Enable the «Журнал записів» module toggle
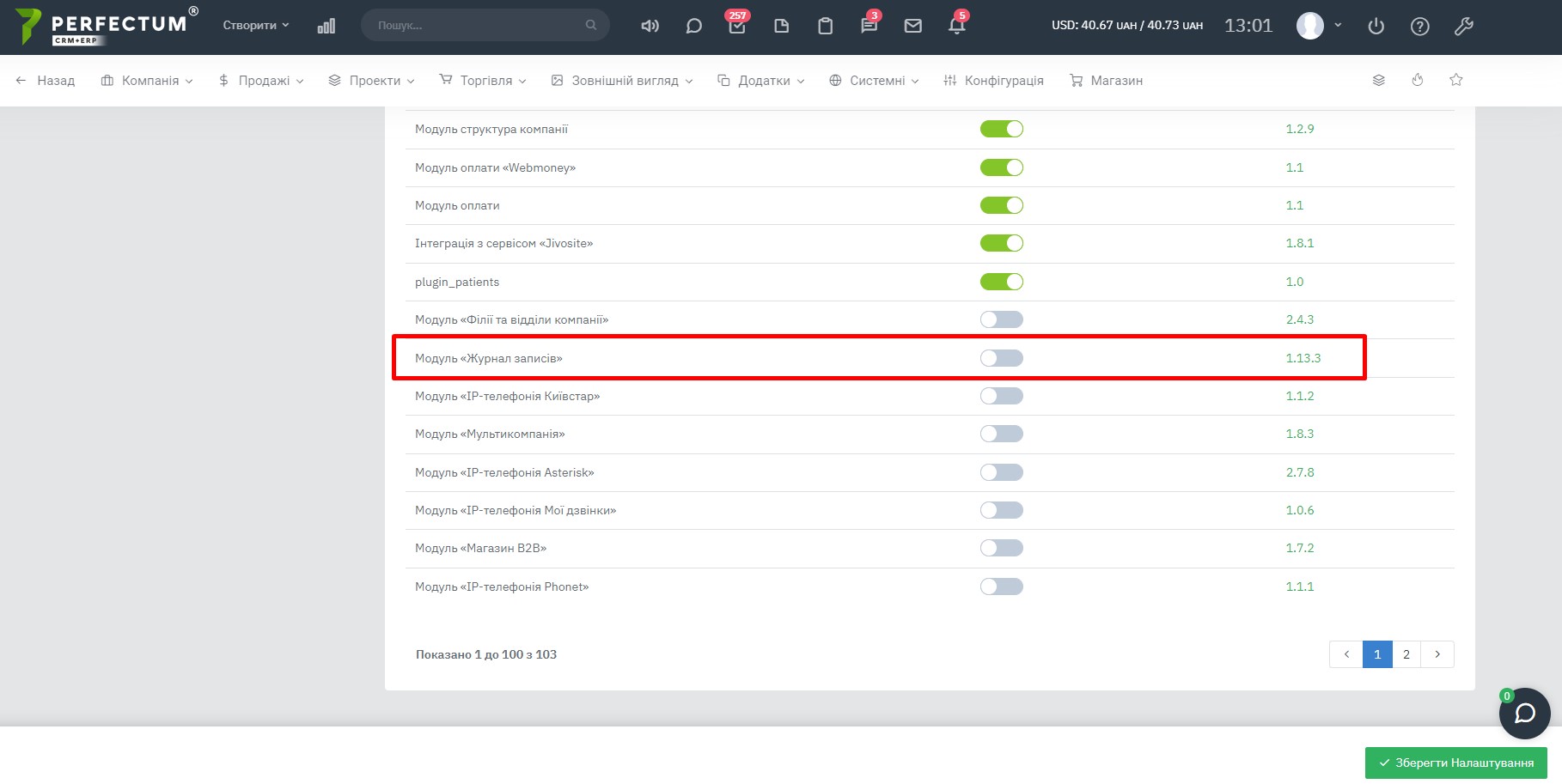The width and height of the screenshot is (1562, 784). point(1001,358)
